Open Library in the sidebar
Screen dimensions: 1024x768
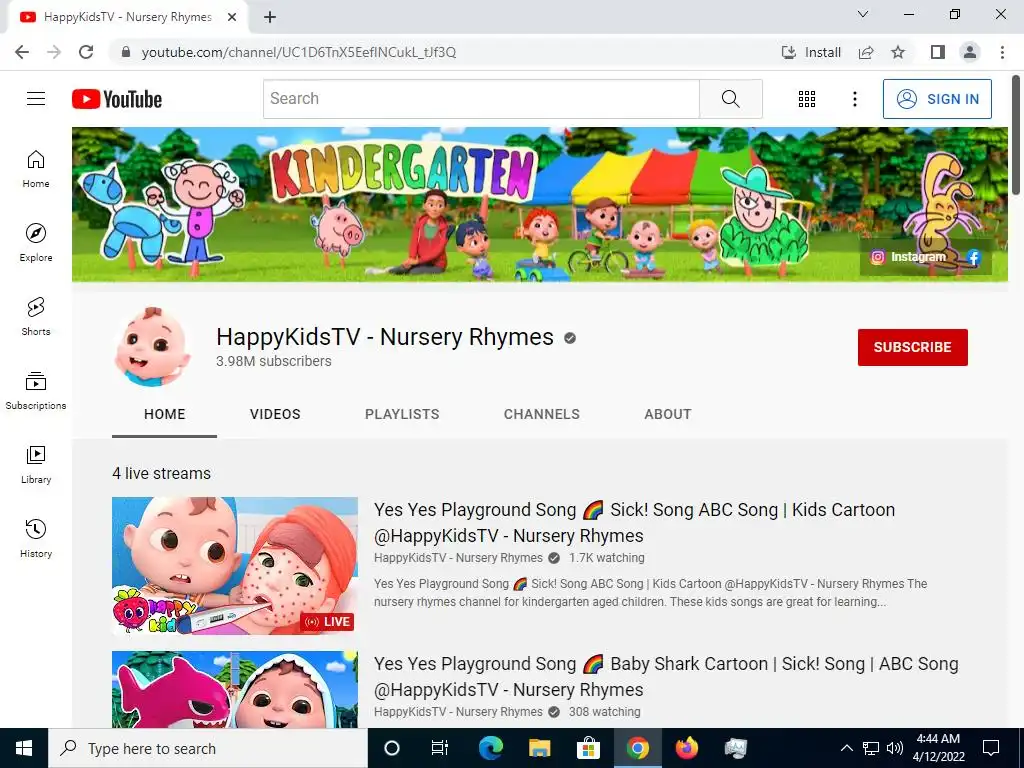pyautogui.click(x=36, y=464)
